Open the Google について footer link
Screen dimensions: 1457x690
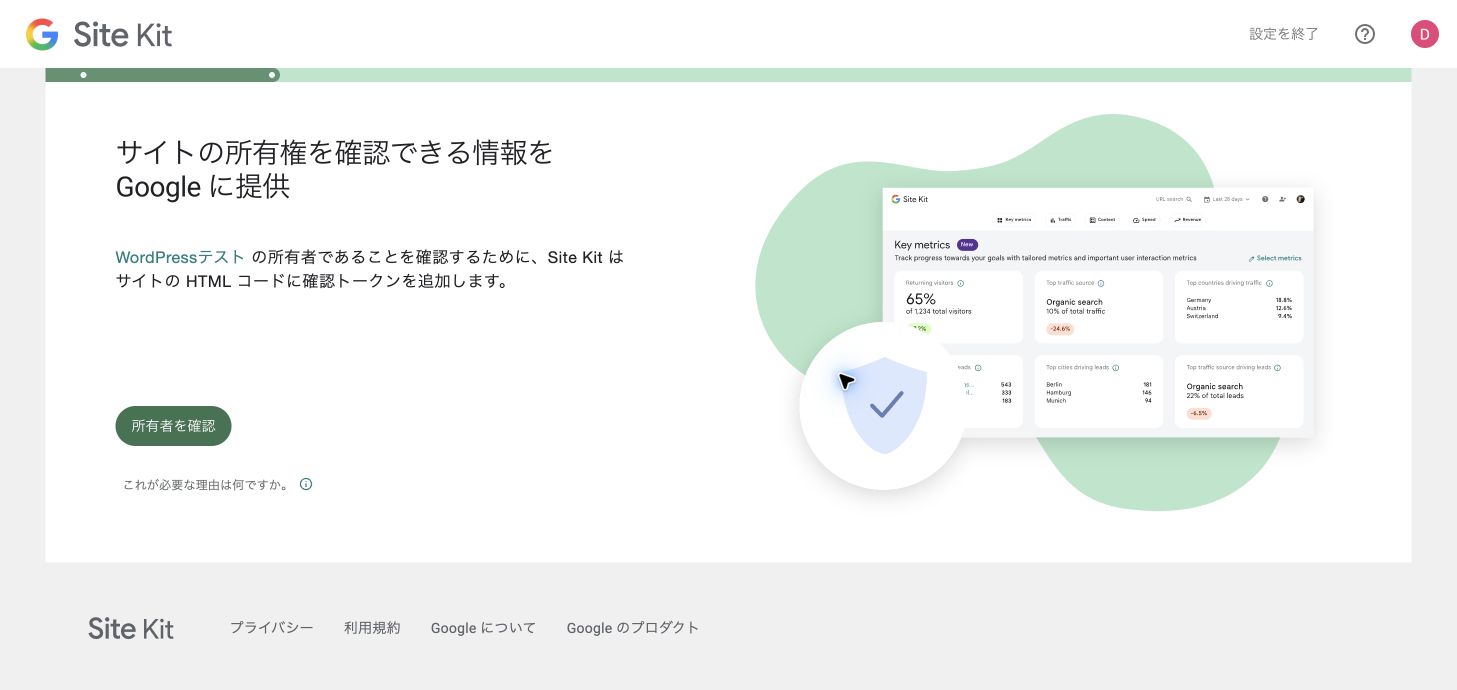pyautogui.click(x=483, y=628)
